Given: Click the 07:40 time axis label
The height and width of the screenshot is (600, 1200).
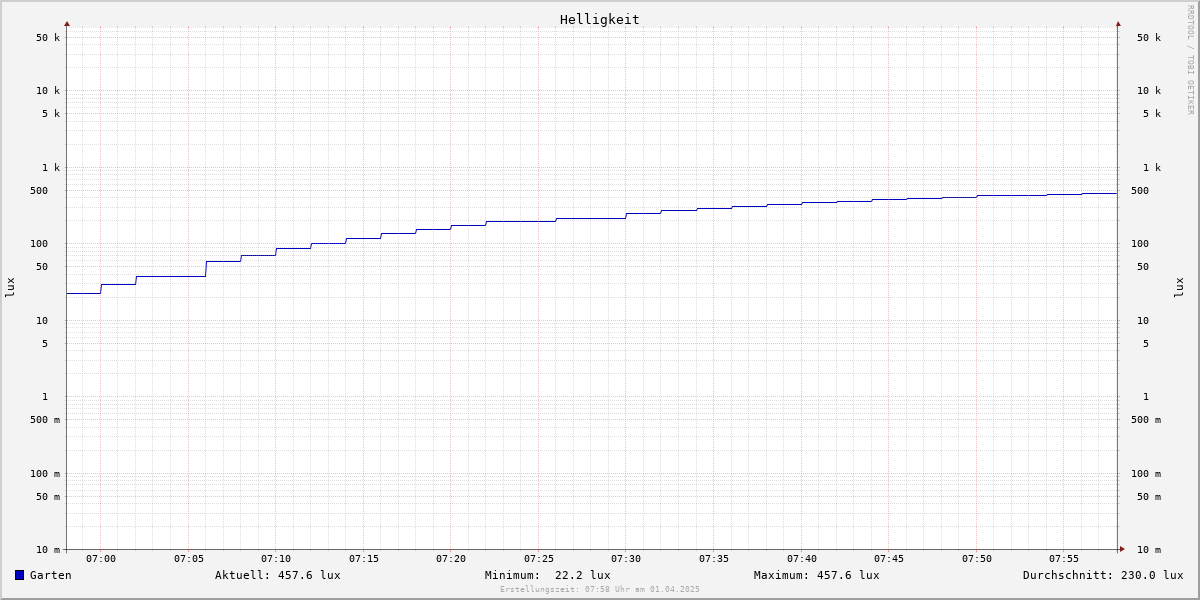Looking at the screenshot, I should click(x=802, y=559).
